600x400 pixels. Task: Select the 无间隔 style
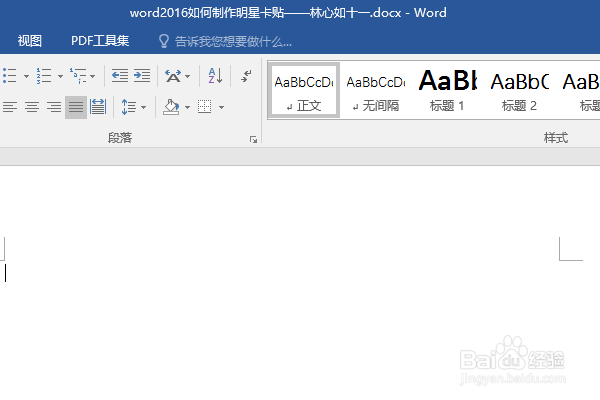[x=376, y=90]
